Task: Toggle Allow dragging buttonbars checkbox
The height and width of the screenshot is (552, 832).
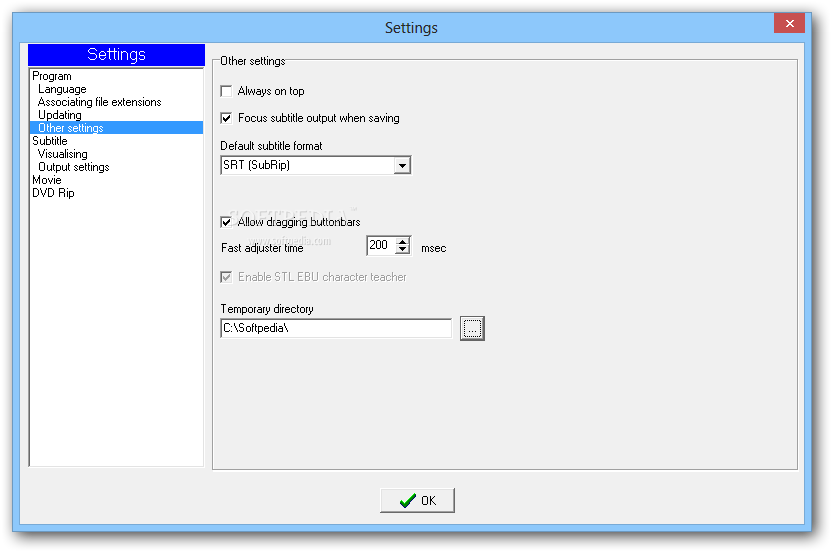Action: point(227,222)
